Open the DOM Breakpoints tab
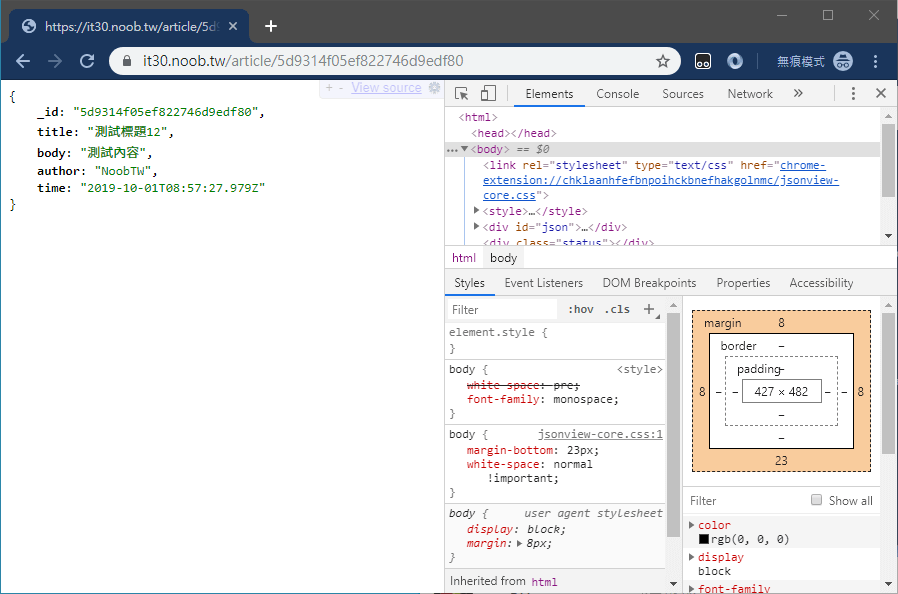 point(649,283)
